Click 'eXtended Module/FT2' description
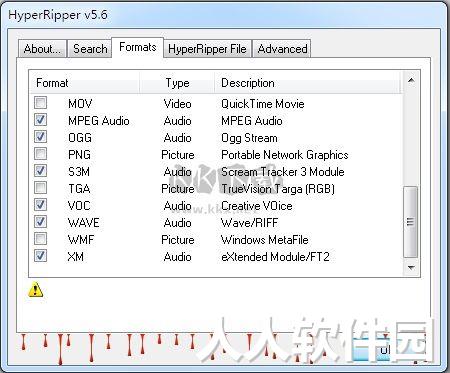Image resolution: width=450 pixels, height=373 pixels. tap(275, 257)
